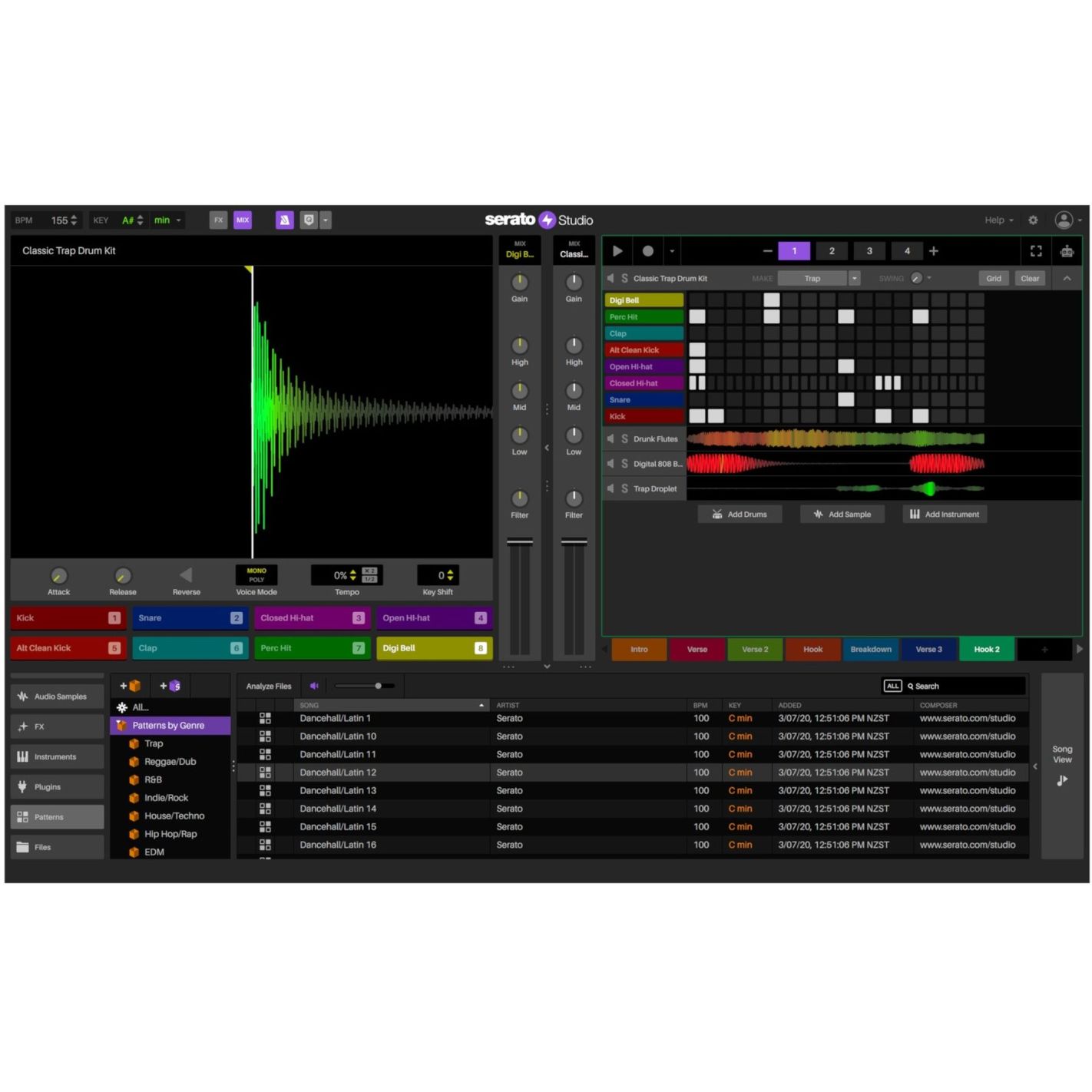Start playback with the play button
1092x1092 pixels.
click(x=617, y=250)
